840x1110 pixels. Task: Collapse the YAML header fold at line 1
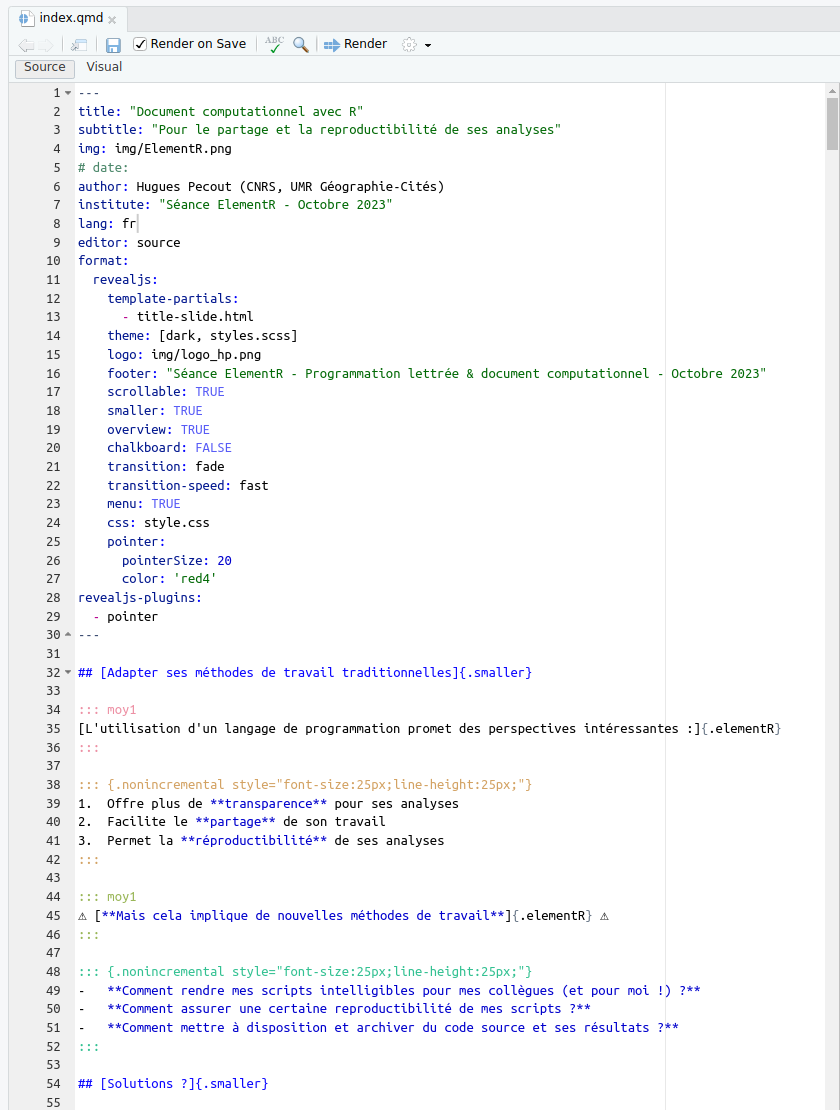pos(68,93)
